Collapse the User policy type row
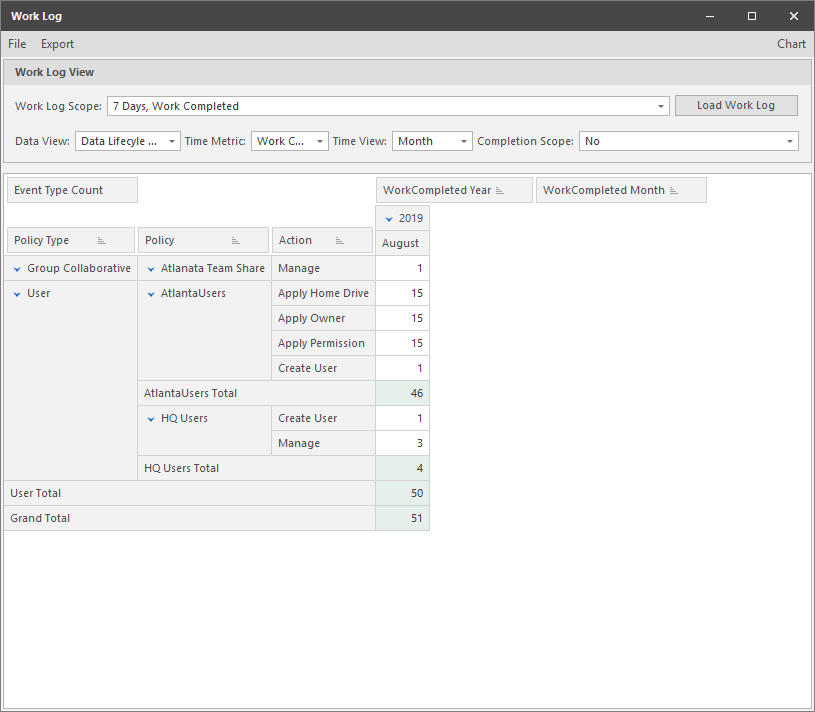815x712 pixels. 17,294
